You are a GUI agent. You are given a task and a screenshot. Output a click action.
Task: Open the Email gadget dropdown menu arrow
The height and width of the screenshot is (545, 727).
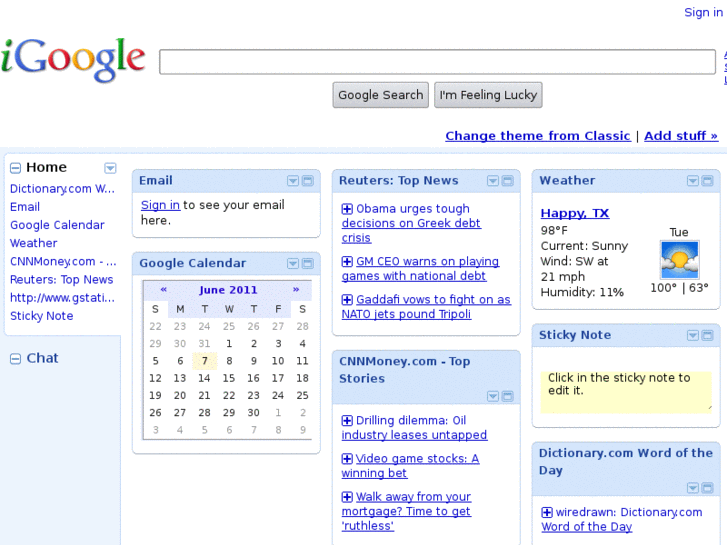(293, 181)
